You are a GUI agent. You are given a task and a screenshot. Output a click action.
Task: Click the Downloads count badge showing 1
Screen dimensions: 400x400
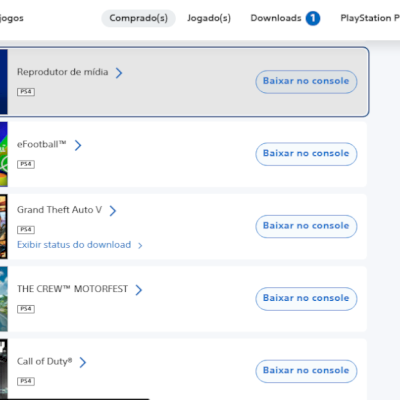click(313, 18)
